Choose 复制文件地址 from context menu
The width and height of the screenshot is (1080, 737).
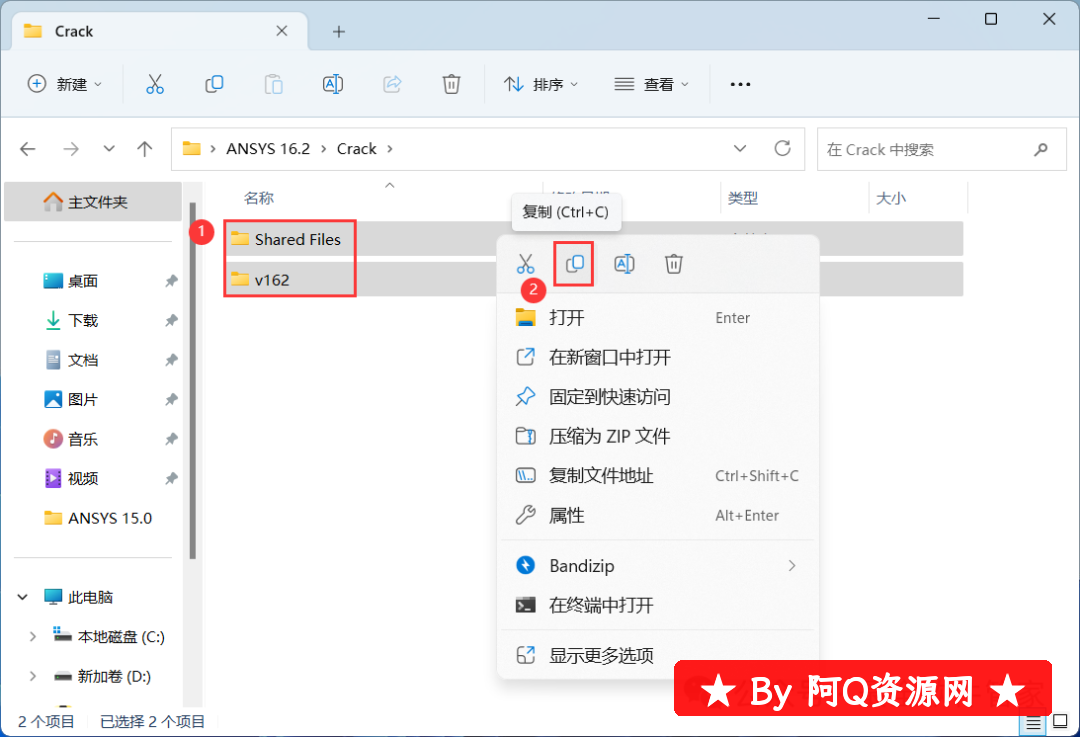point(658,475)
